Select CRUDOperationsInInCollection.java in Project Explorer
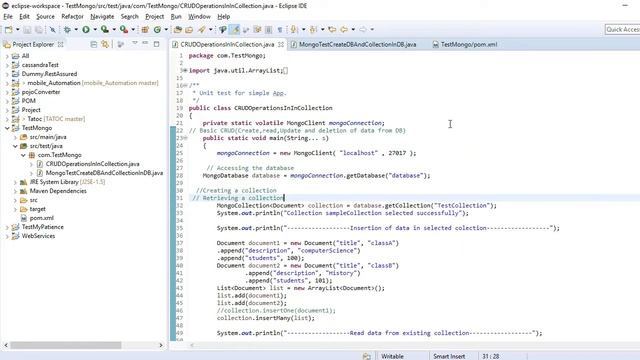 coord(92,164)
